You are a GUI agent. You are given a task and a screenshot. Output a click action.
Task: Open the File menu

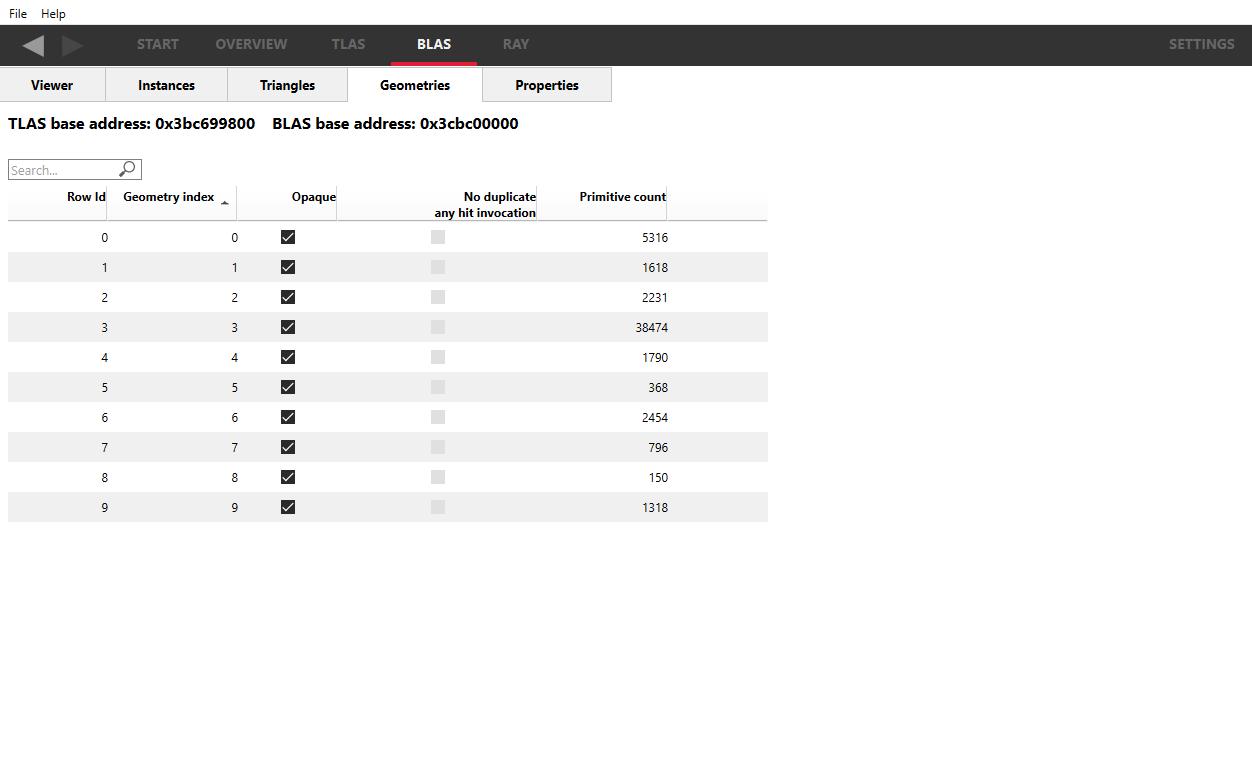pos(18,14)
